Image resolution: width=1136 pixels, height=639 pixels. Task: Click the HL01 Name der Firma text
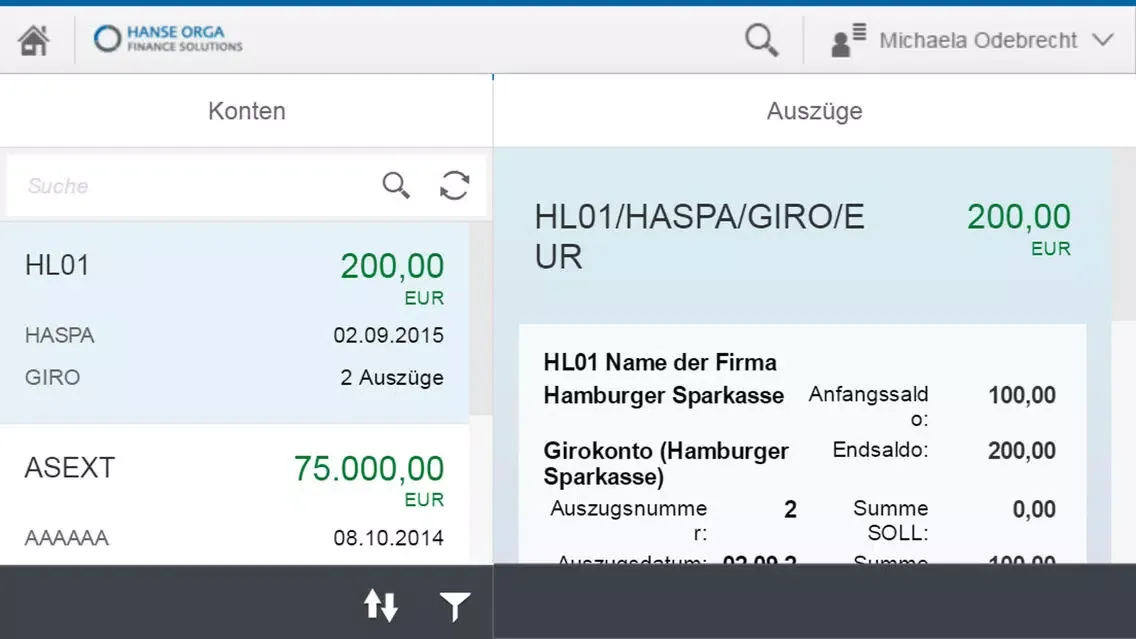tap(660, 362)
